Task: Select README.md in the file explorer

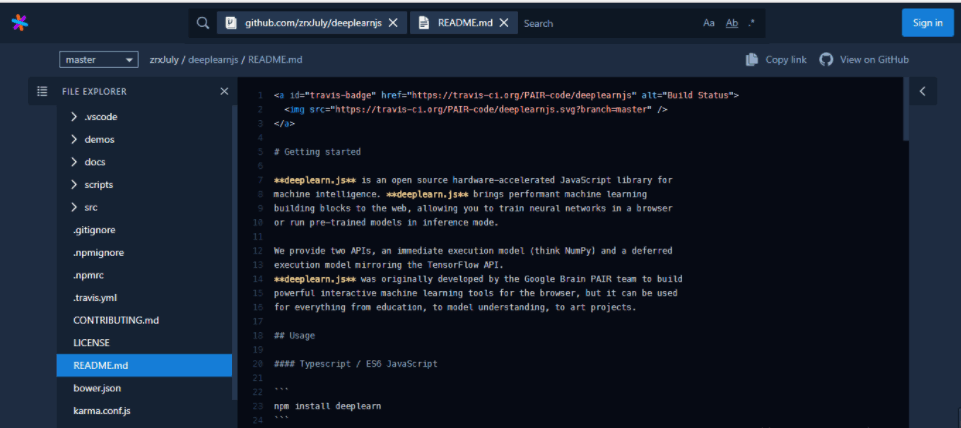Action: pyautogui.click(x=144, y=365)
